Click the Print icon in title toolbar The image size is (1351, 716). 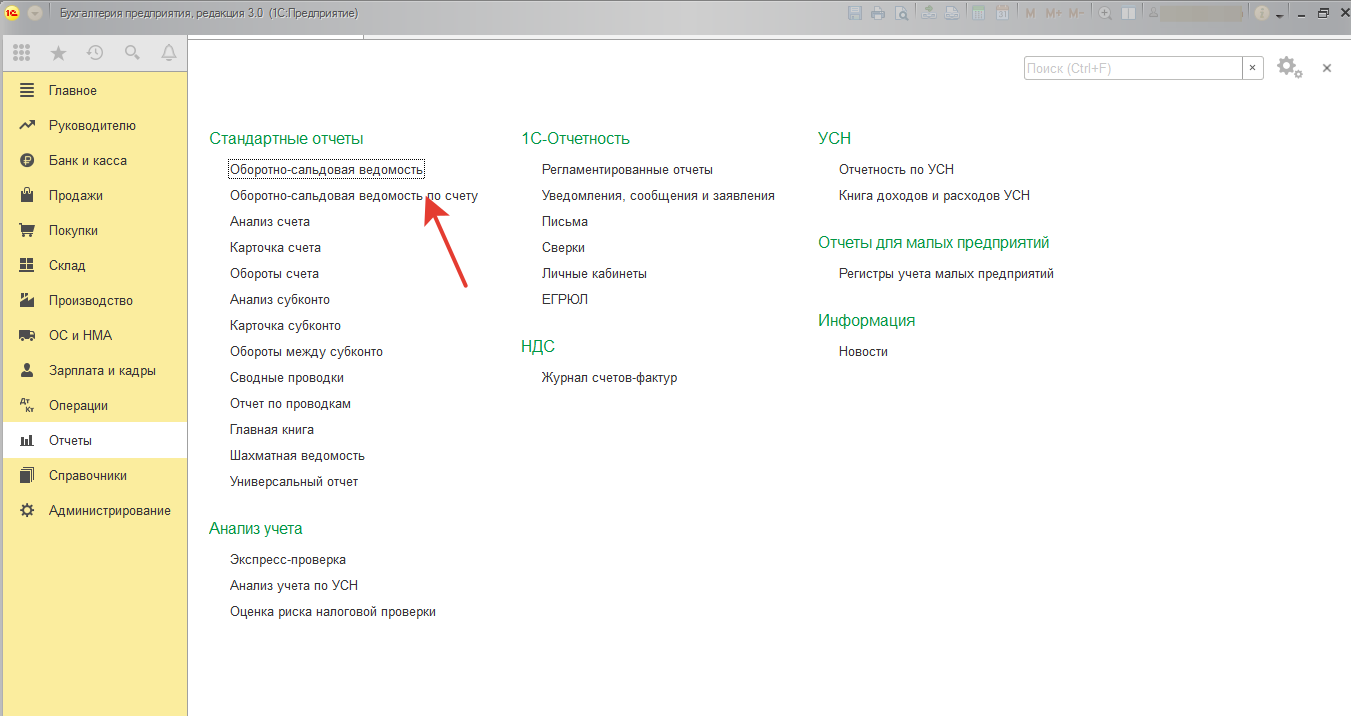[x=878, y=13]
